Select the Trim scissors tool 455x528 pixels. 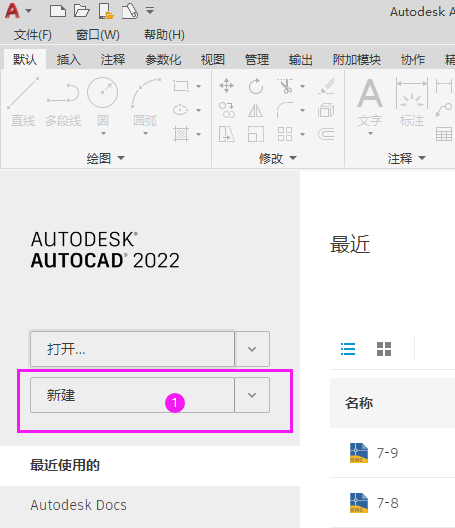tap(286, 86)
